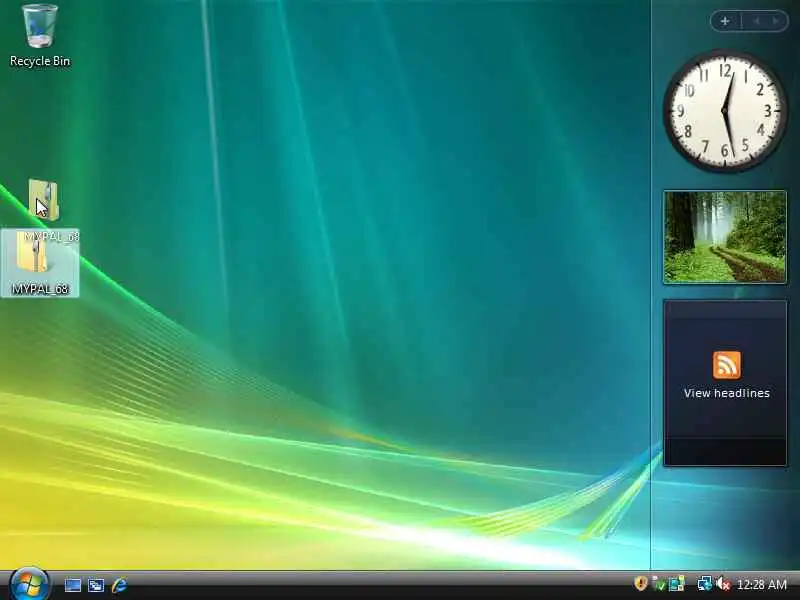Open the Windows Start orb
The height and width of the screenshot is (600, 800).
pyautogui.click(x=30, y=584)
